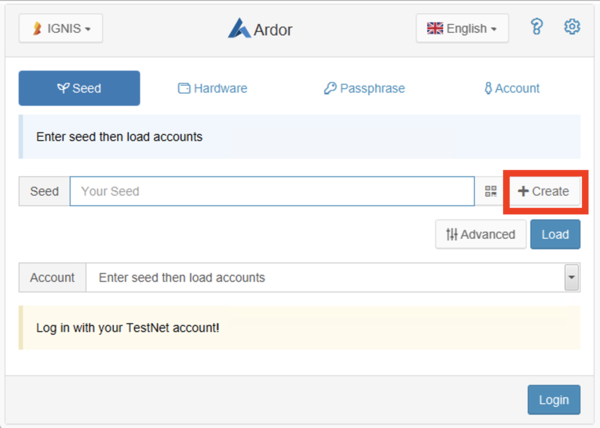This screenshot has height=428, width=600.
Task: Scan a seed using the QR code icon
Action: [x=491, y=191]
